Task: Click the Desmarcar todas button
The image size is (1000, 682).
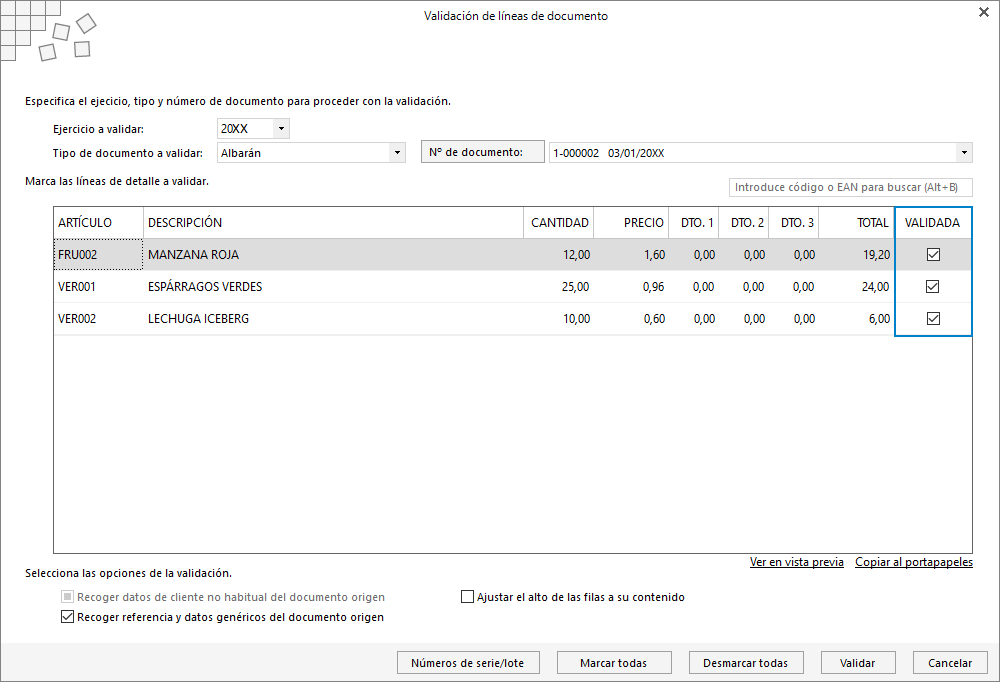Action: click(746, 663)
